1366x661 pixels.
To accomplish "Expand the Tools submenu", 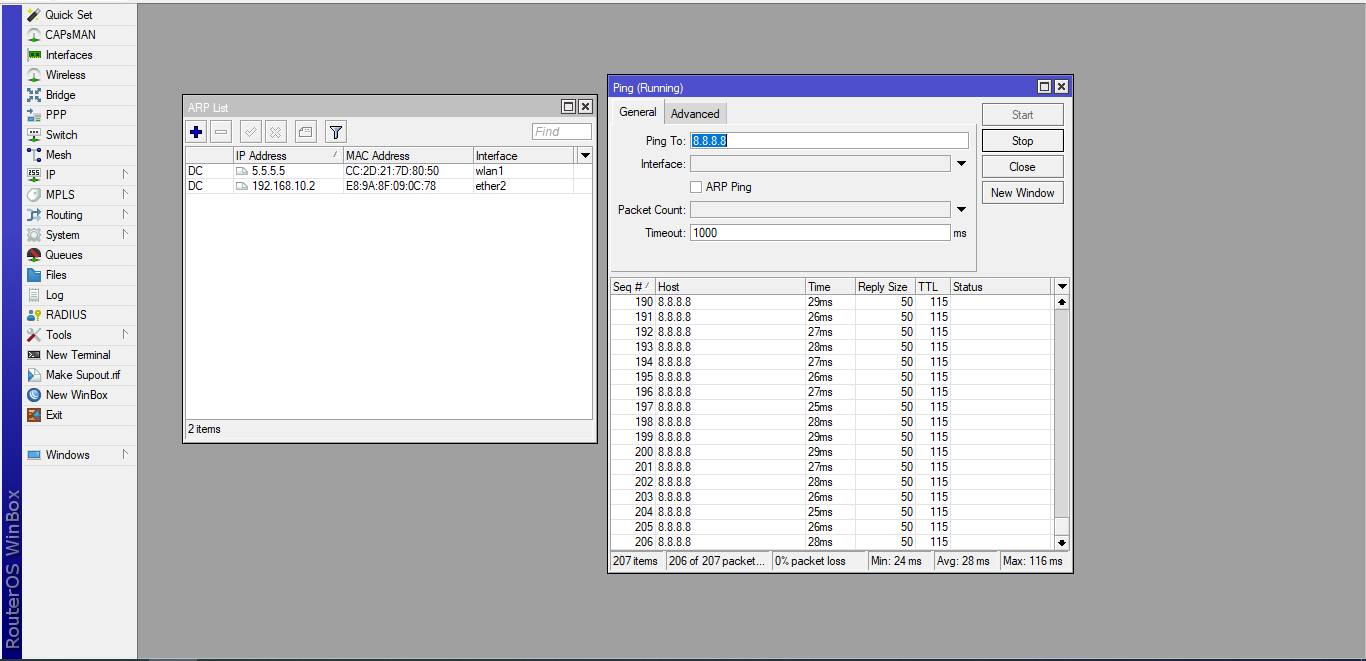I will coord(125,335).
